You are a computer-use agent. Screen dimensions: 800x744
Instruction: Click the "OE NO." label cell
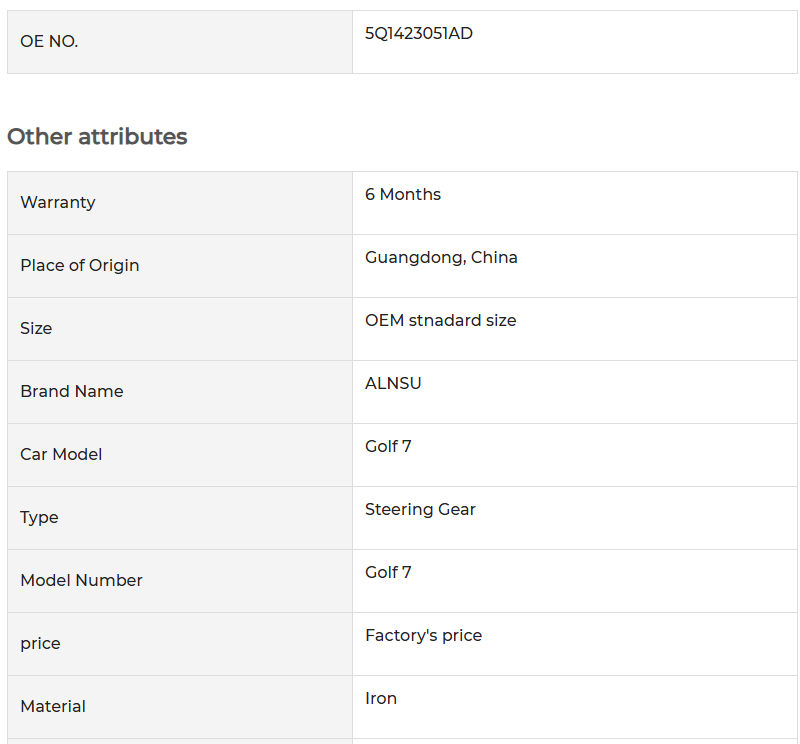(180, 42)
